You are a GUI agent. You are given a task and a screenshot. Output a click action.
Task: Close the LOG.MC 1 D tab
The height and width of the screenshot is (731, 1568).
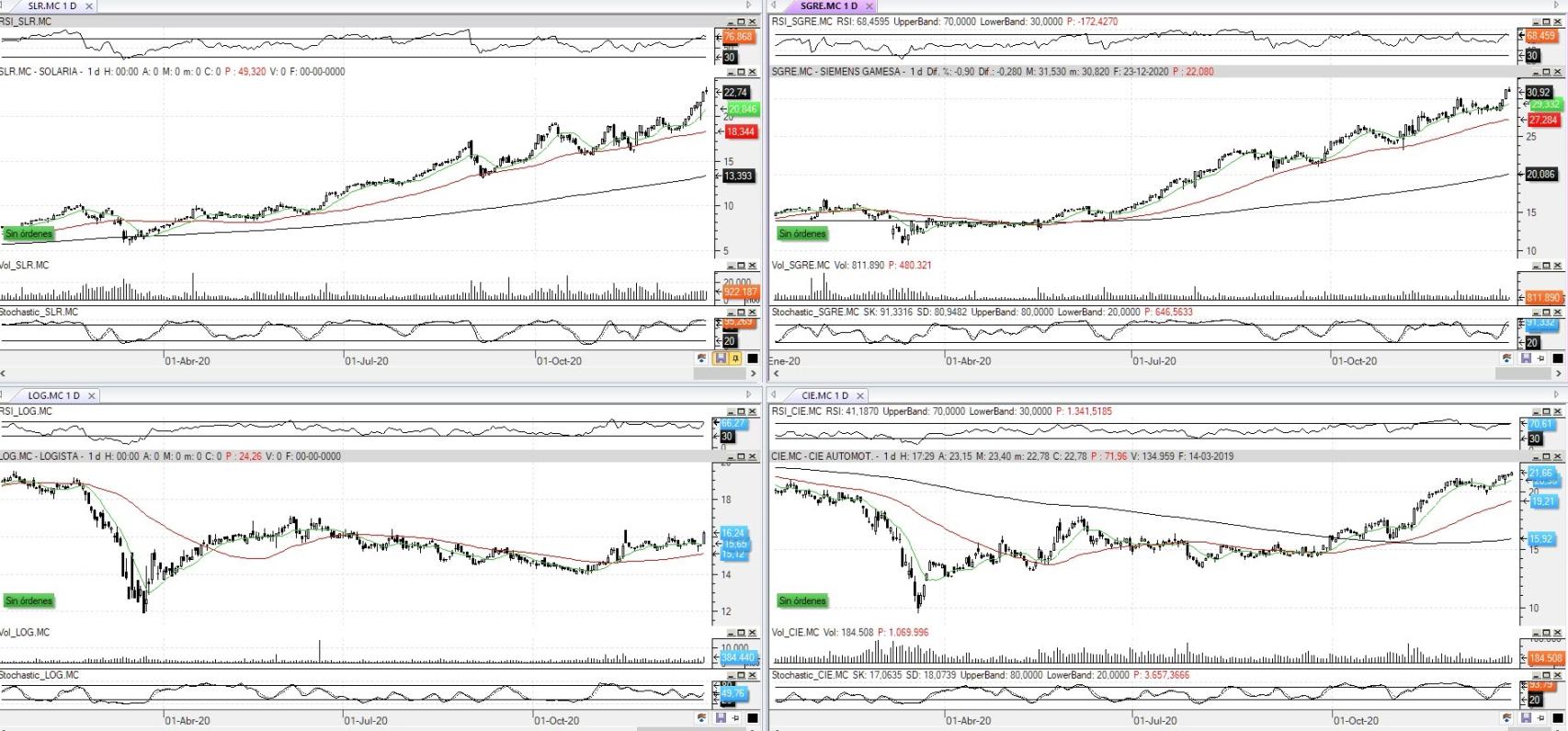point(92,396)
